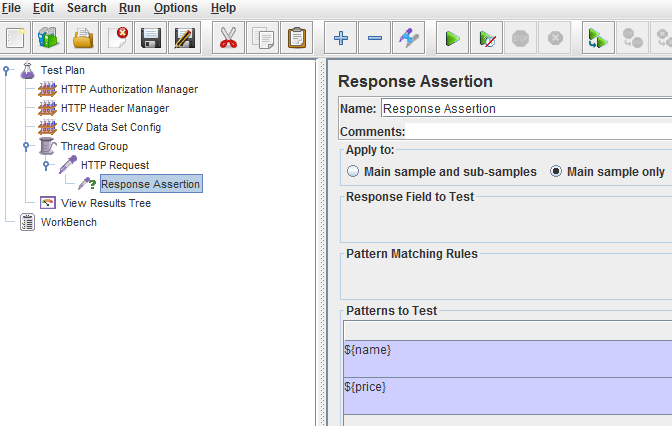Image resolution: width=672 pixels, height=426 pixels.
Task: Save the test plan with the floppy disk icon
Action: [151, 39]
